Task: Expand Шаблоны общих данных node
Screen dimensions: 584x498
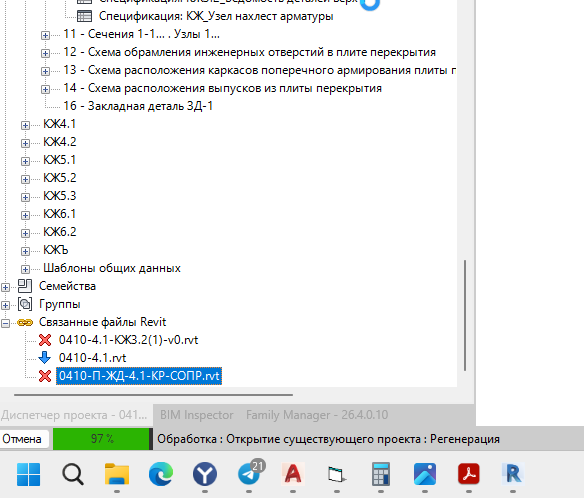Action: point(25,269)
